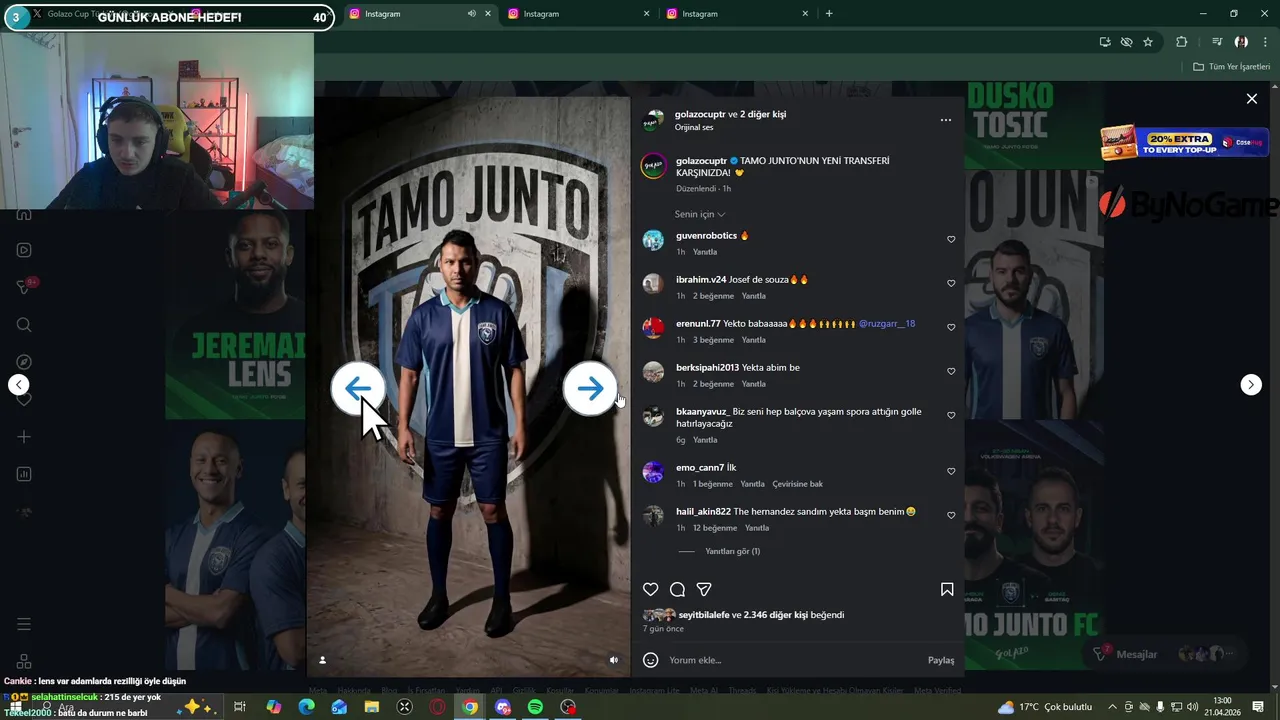Share the post with the paper plane icon
The height and width of the screenshot is (720, 1280).
704,590
